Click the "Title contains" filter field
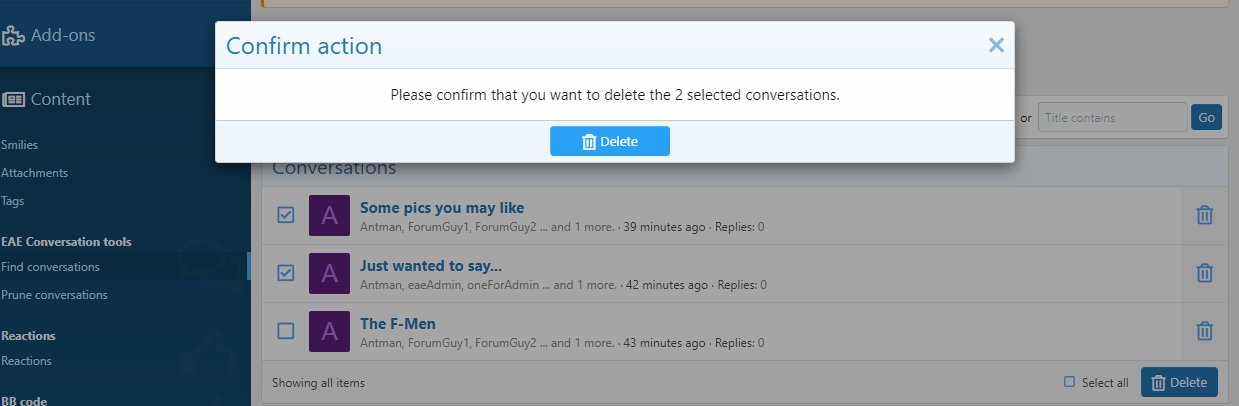This screenshot has height=406, width=1239. pyautogui.click(x=1112, y=118)
